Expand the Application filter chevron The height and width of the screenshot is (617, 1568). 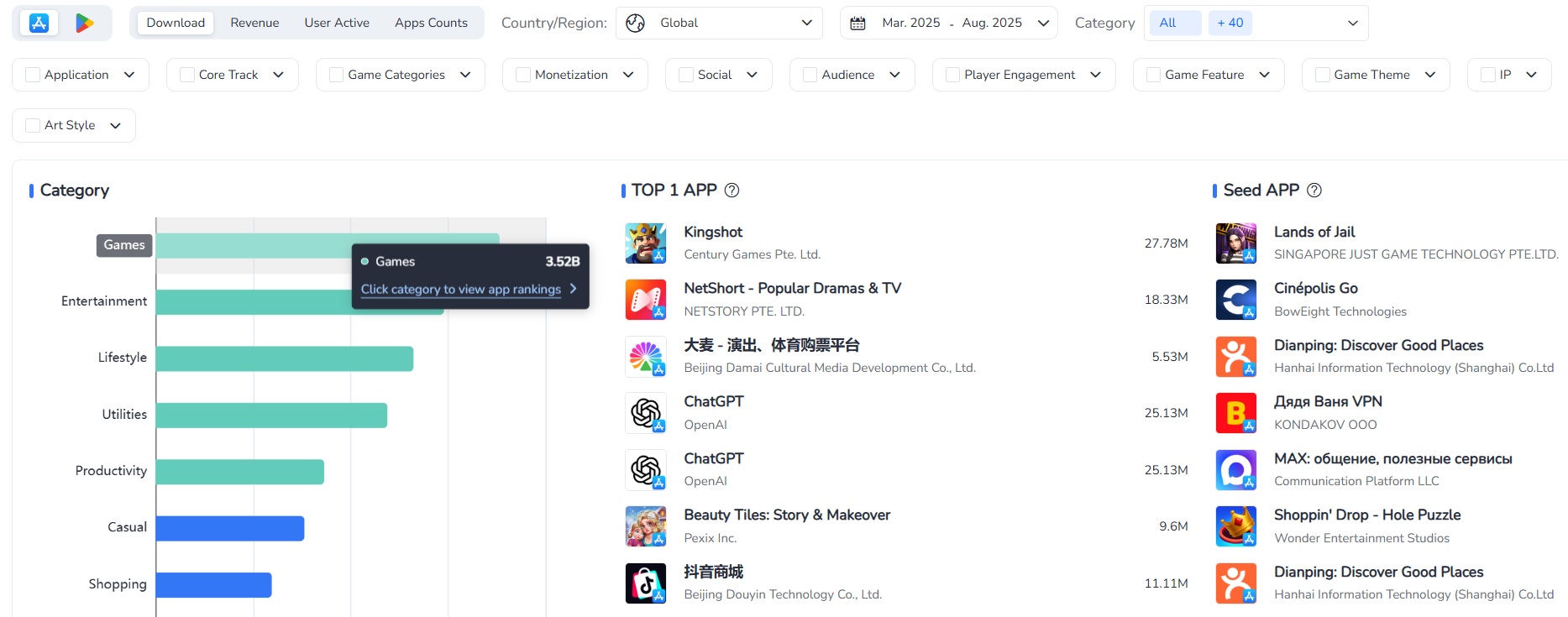coord(129,75)
